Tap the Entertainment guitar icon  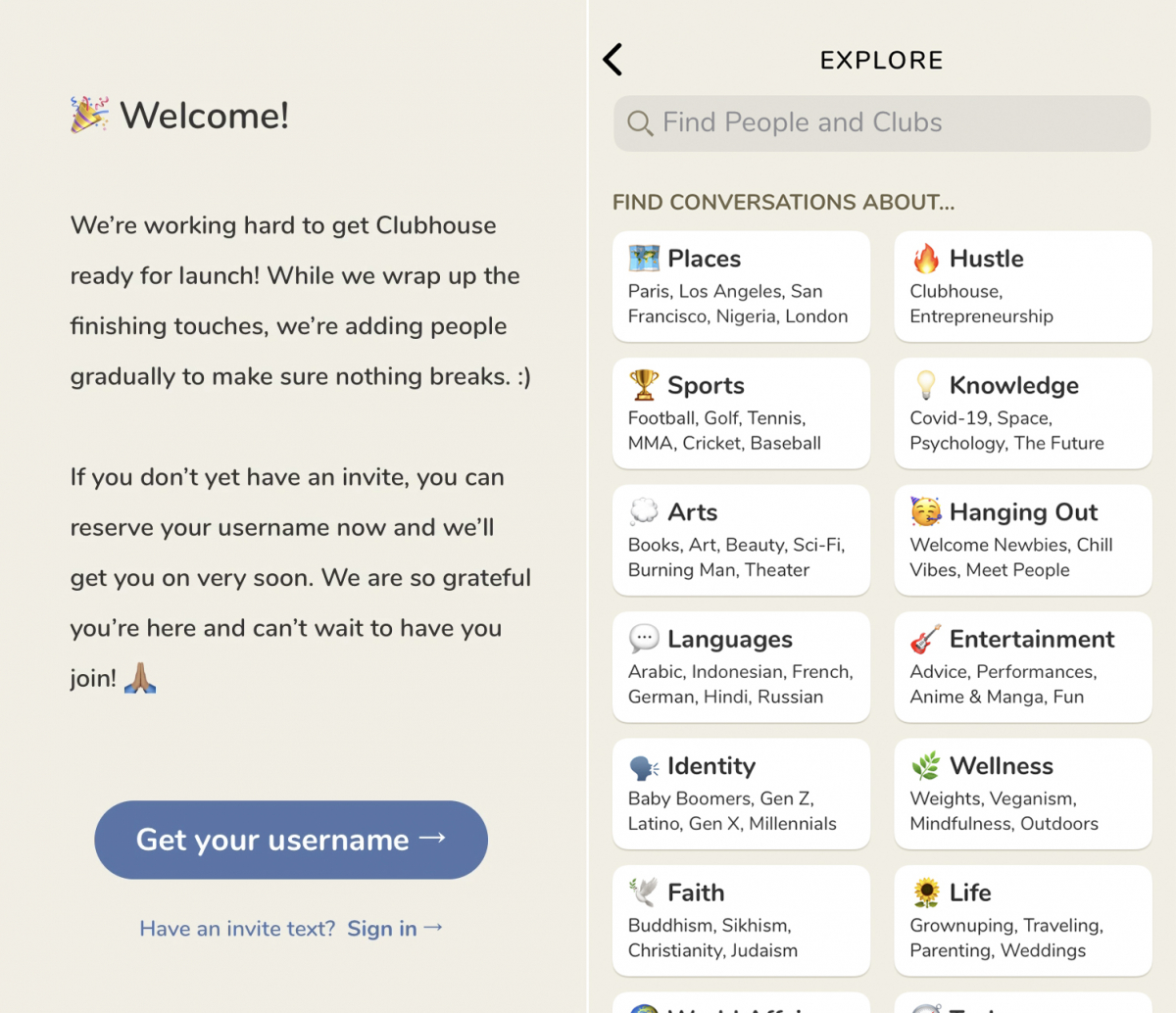click(926, 639)
